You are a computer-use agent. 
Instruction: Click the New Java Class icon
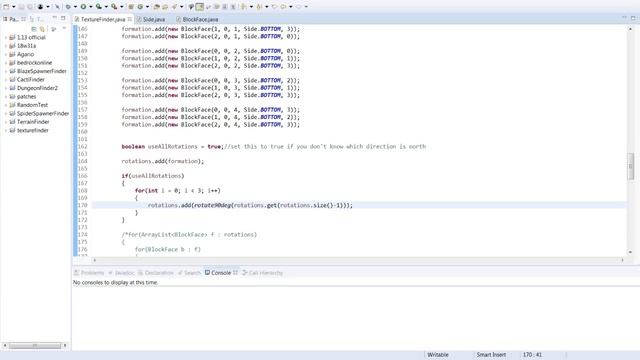(140, 7)
